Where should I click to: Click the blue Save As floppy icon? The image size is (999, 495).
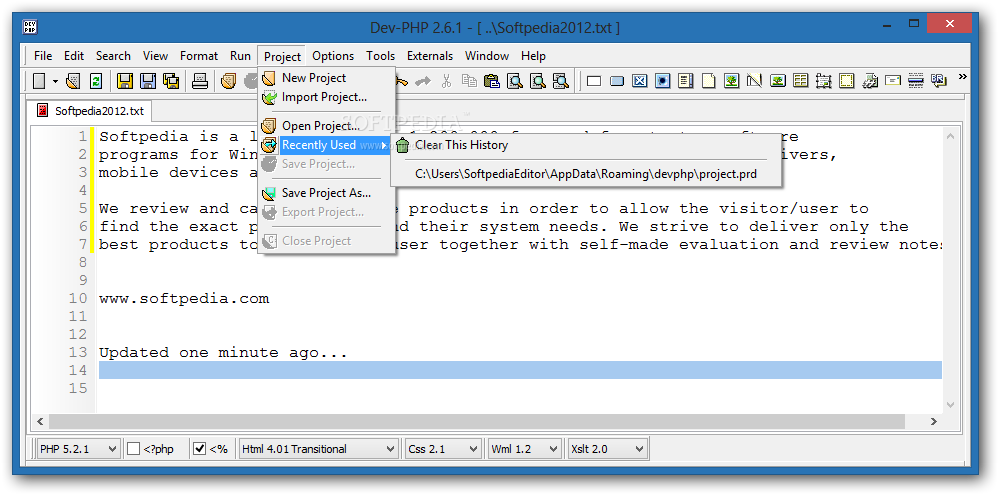[148, 81]
